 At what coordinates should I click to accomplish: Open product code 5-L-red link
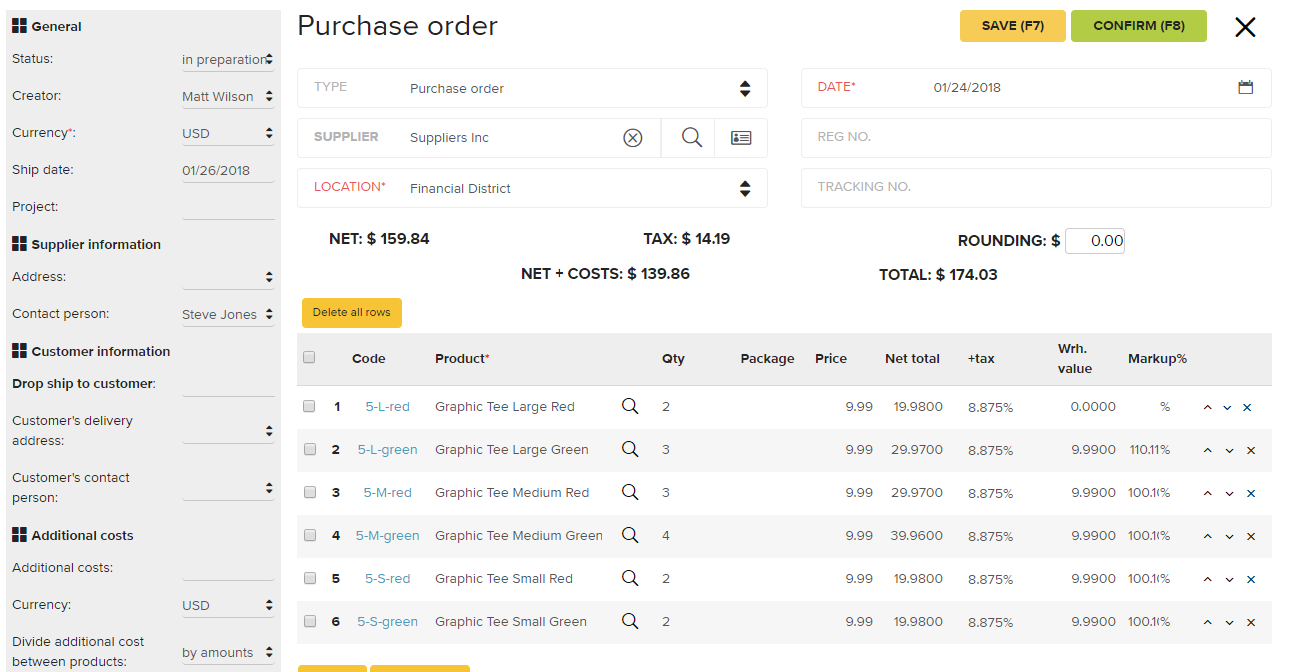point(387,407)
